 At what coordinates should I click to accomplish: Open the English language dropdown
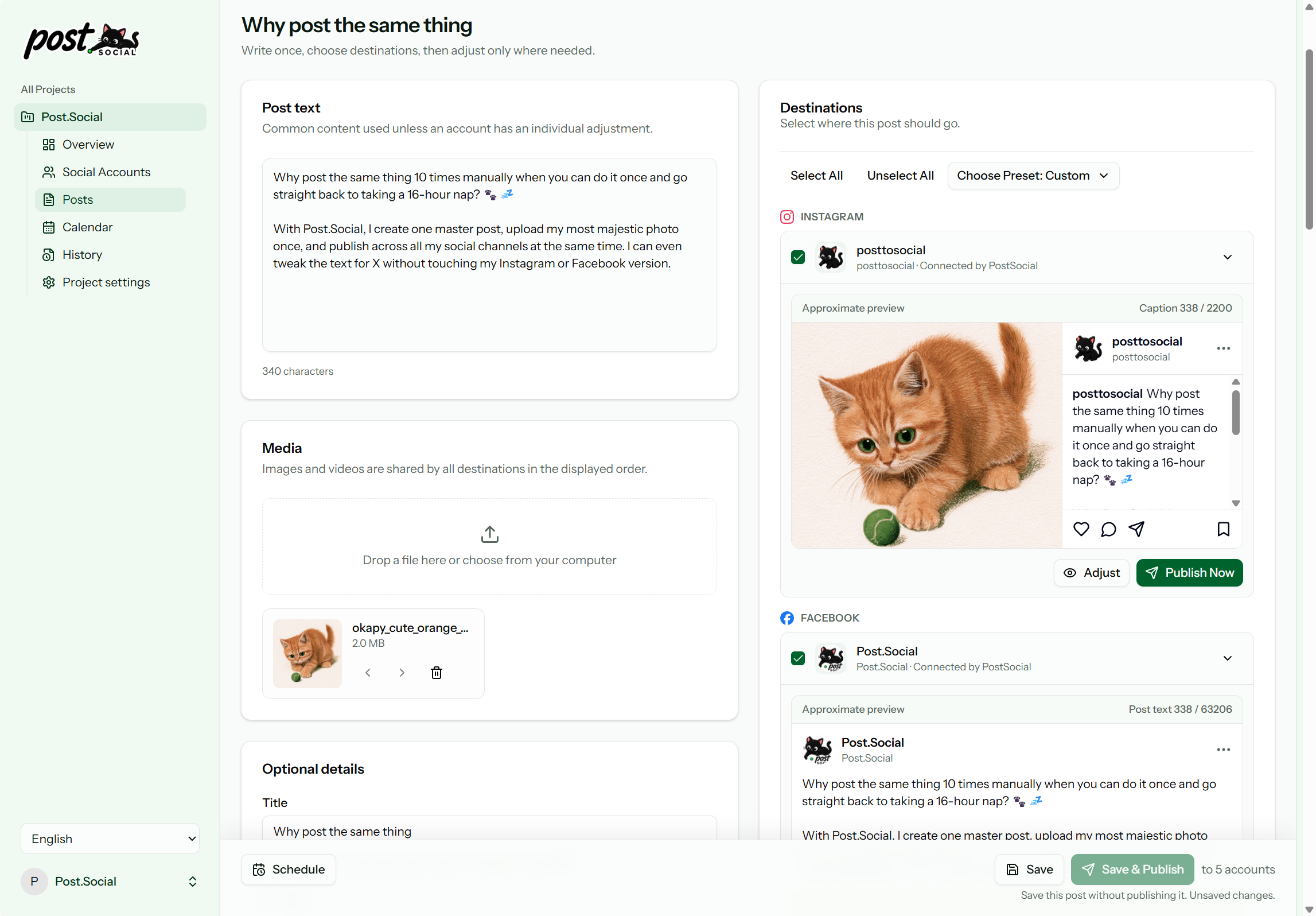click(110, 839)
